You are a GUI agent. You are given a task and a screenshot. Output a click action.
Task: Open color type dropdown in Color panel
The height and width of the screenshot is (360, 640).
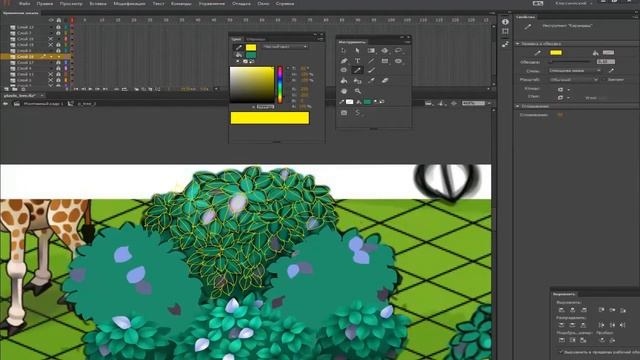(285, 47)
